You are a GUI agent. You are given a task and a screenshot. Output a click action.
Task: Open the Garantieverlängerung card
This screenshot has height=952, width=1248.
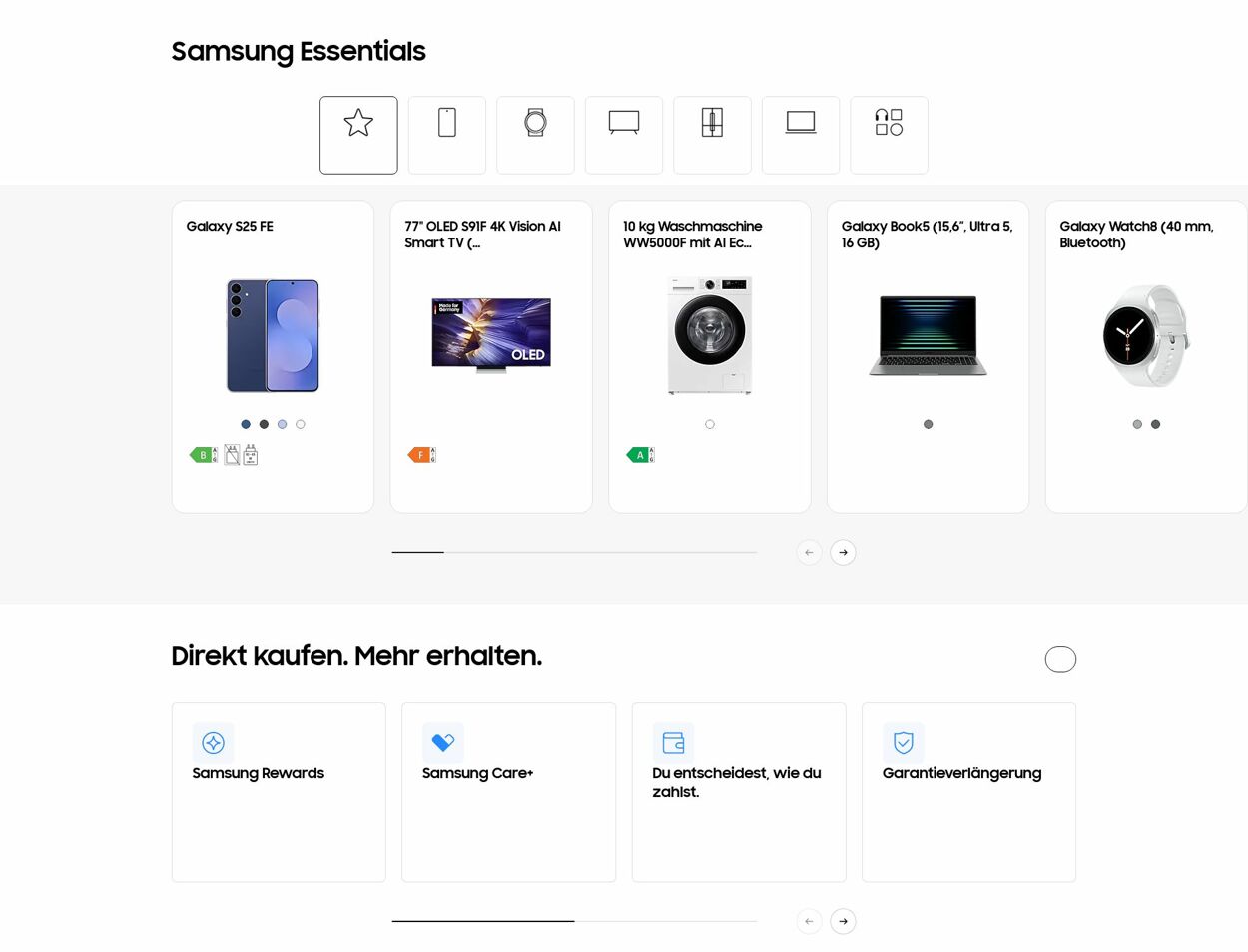coord(968,792)
